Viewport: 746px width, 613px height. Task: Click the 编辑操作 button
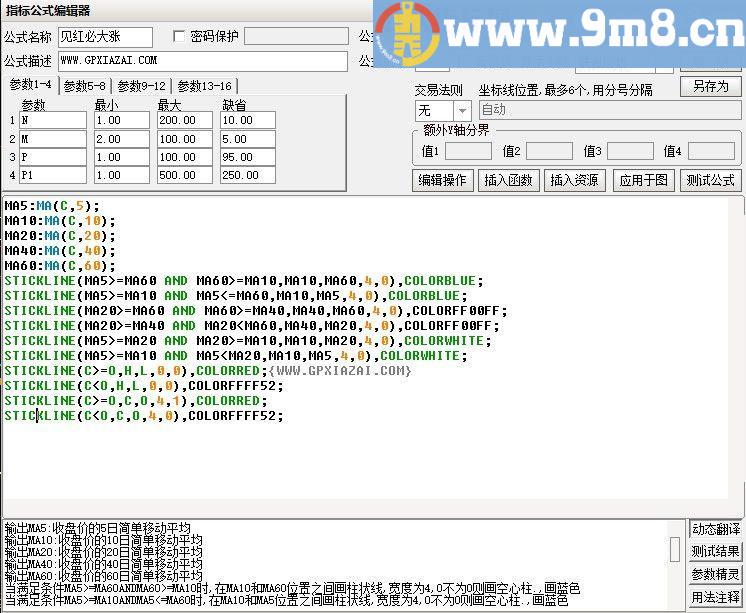(442, 181)
